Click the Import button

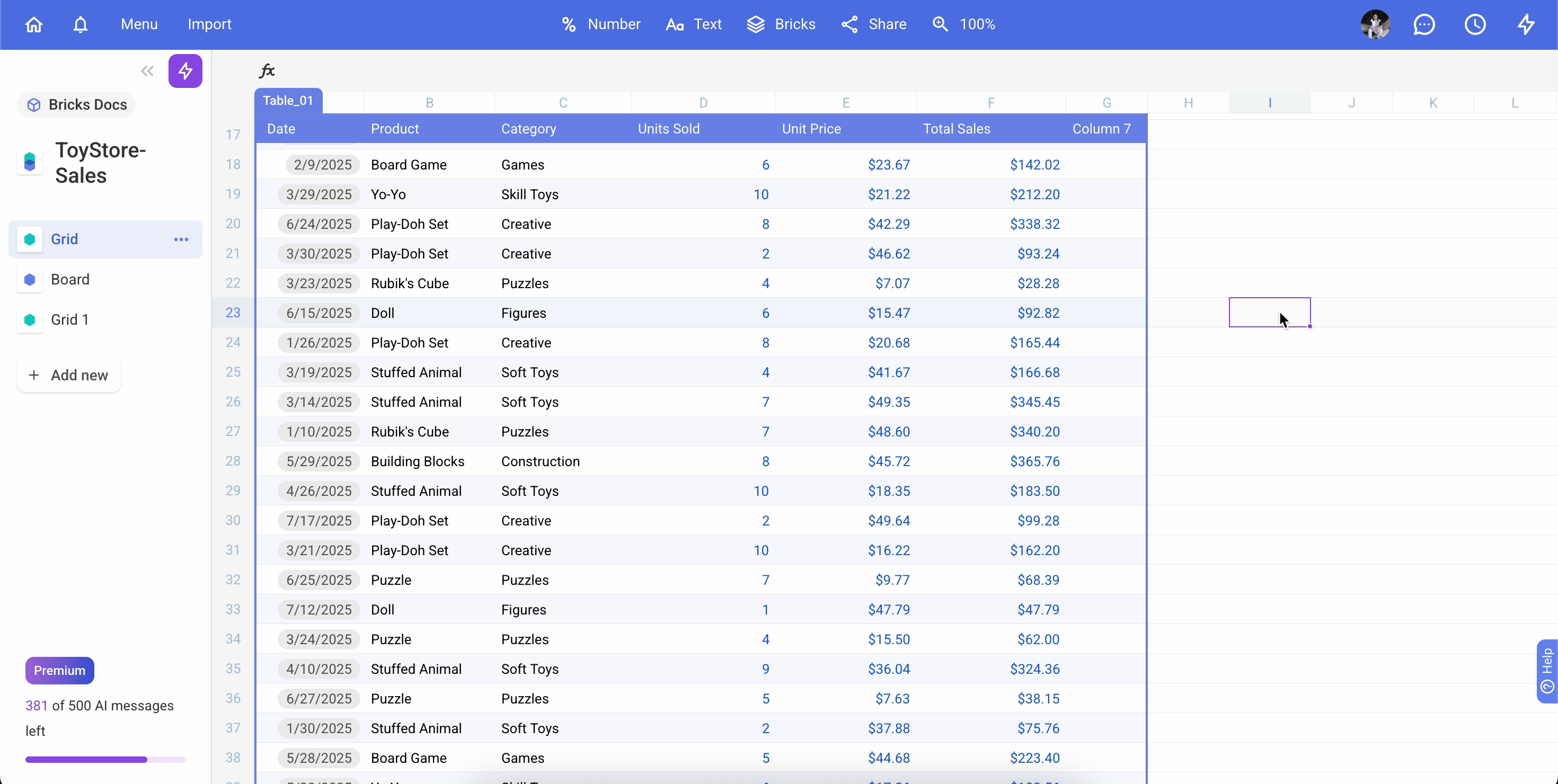(209, 24)
